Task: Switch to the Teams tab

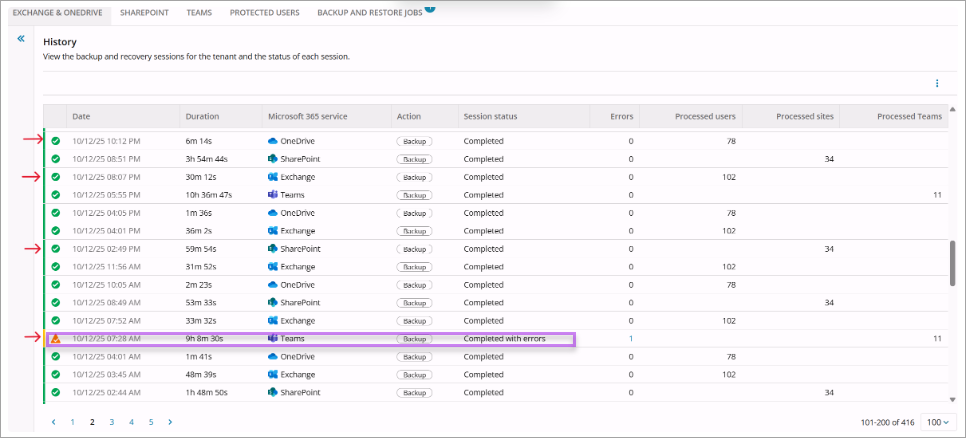Action: [198, 13]
